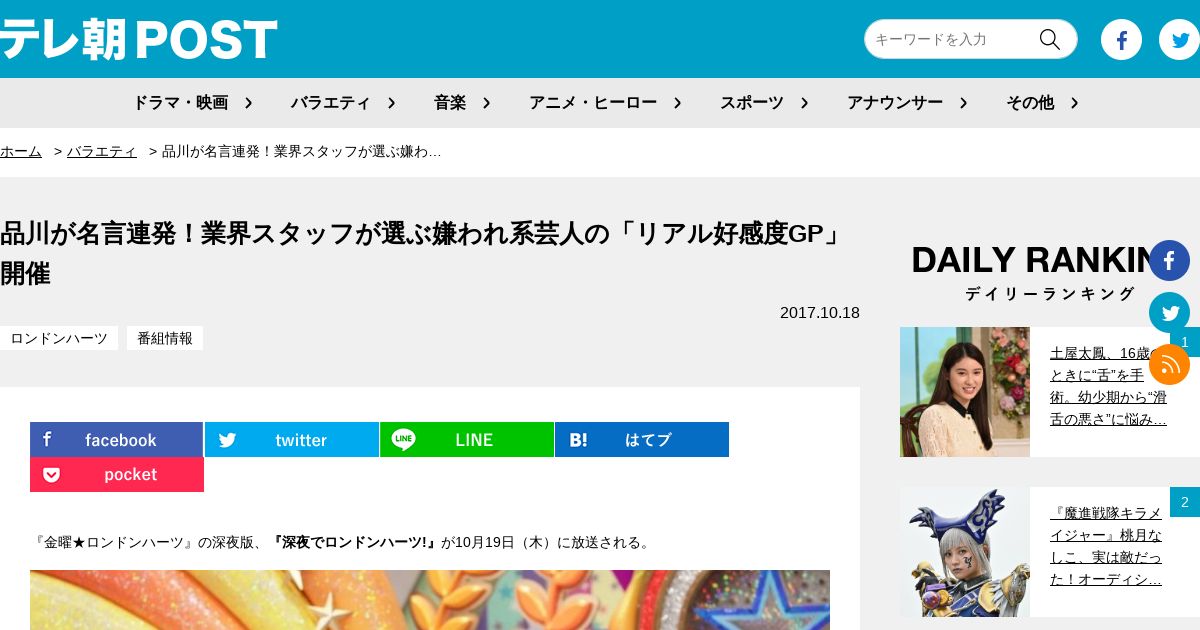Focus the キーワードを入力 search field

click(x=950, y=39)
